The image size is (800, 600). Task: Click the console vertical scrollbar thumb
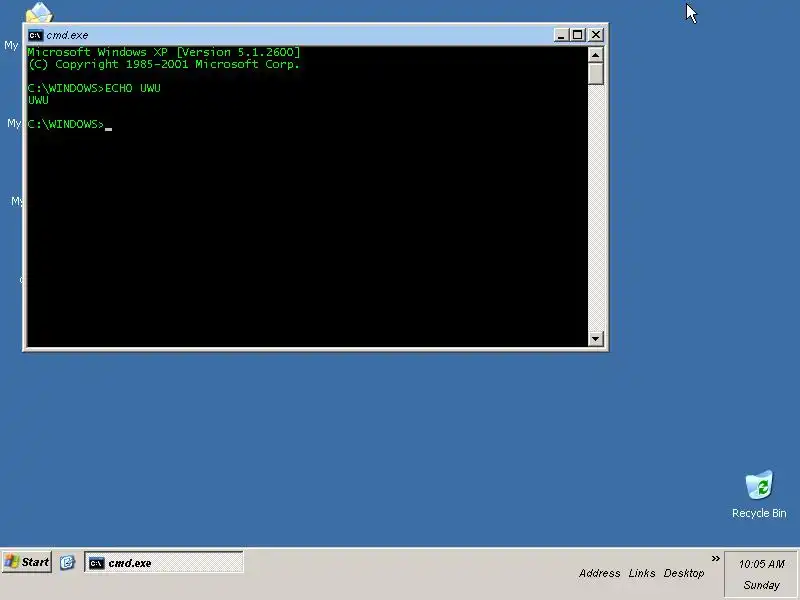click(595, 73)
